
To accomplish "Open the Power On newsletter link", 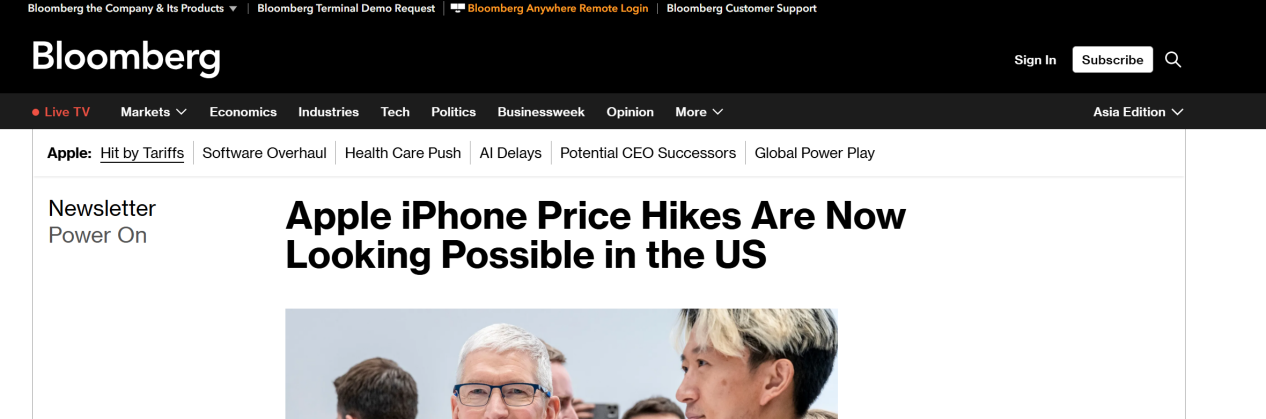I will [98, 235].
